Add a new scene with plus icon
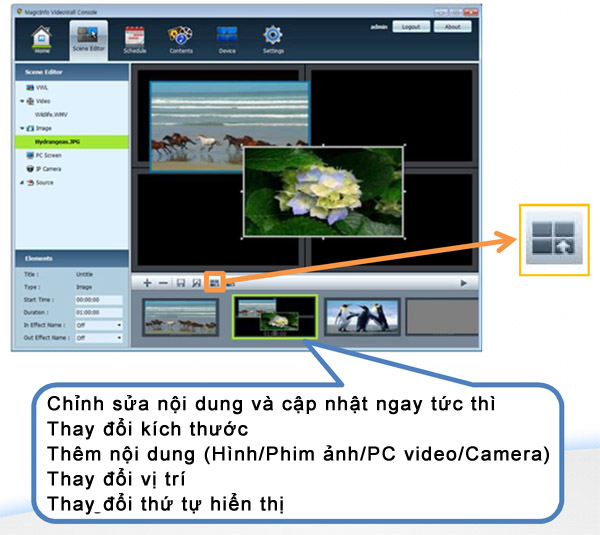600x535 pixels. [148, 283]
